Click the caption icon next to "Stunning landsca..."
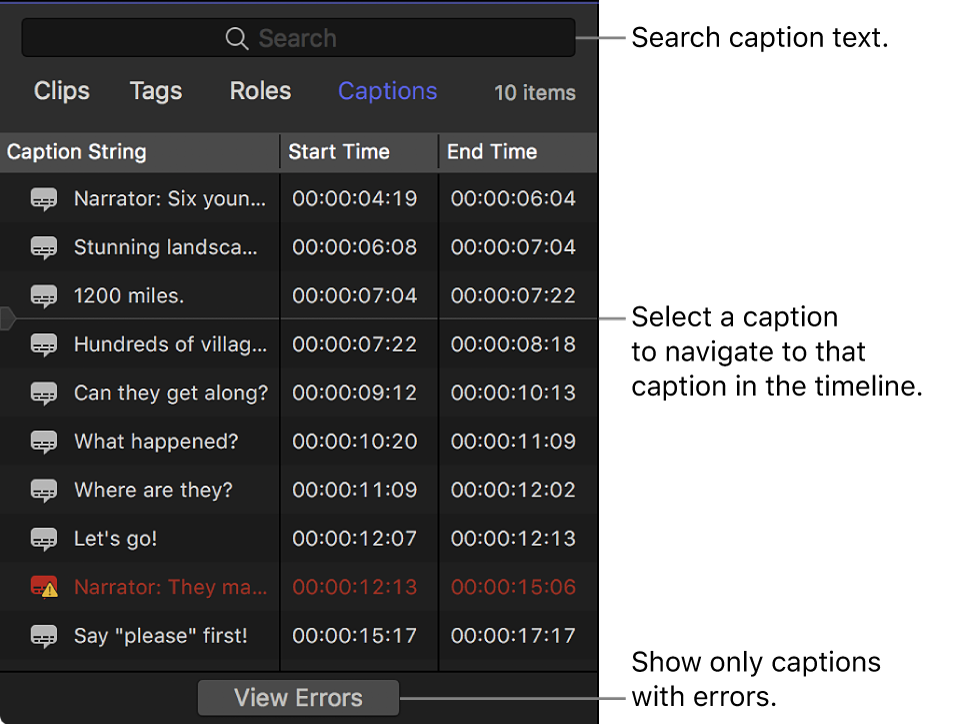The image size is (958, 724). (44, 247)
